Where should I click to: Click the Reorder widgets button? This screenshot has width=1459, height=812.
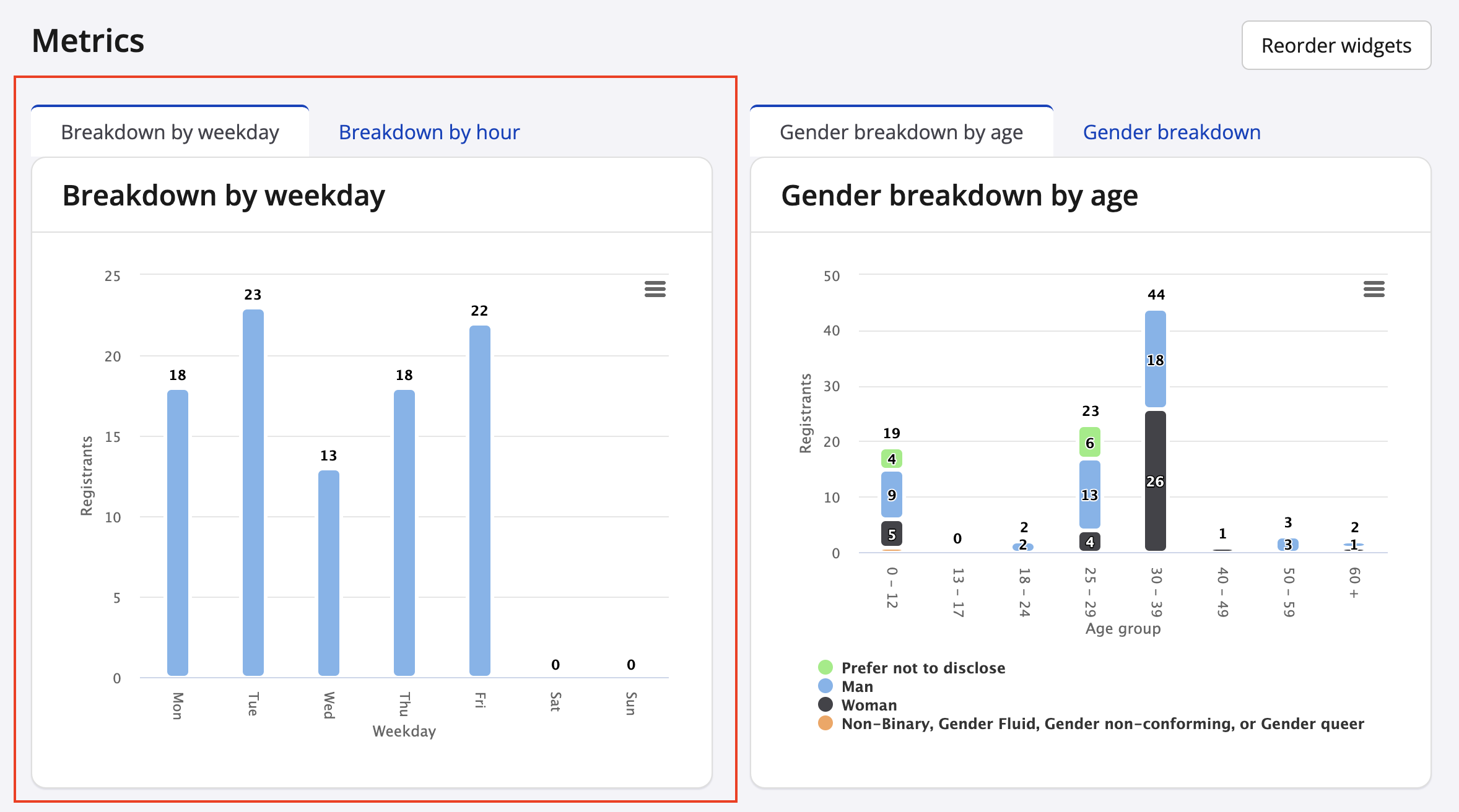[x=1336, y=46]
